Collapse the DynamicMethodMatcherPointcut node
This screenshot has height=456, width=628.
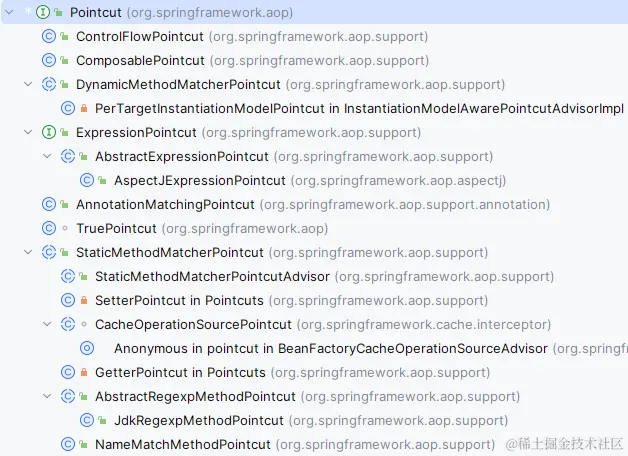(28, 84)
